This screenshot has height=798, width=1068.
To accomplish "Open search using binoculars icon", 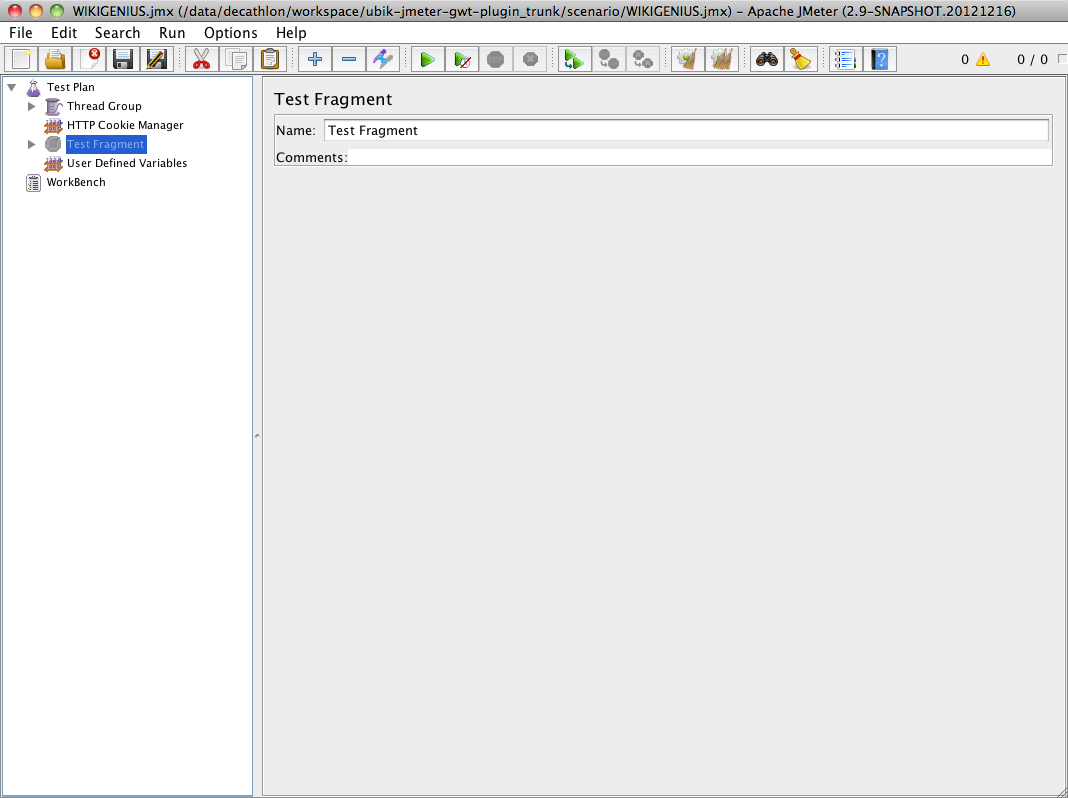I will click(767, 59).
